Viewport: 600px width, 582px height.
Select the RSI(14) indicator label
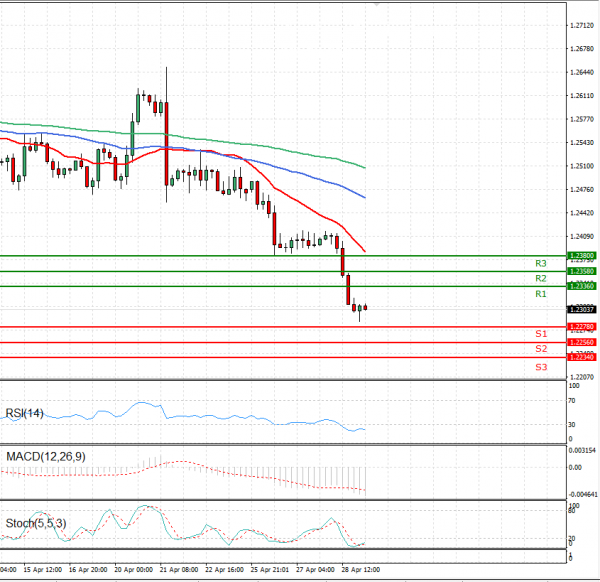tap(25, 413)
